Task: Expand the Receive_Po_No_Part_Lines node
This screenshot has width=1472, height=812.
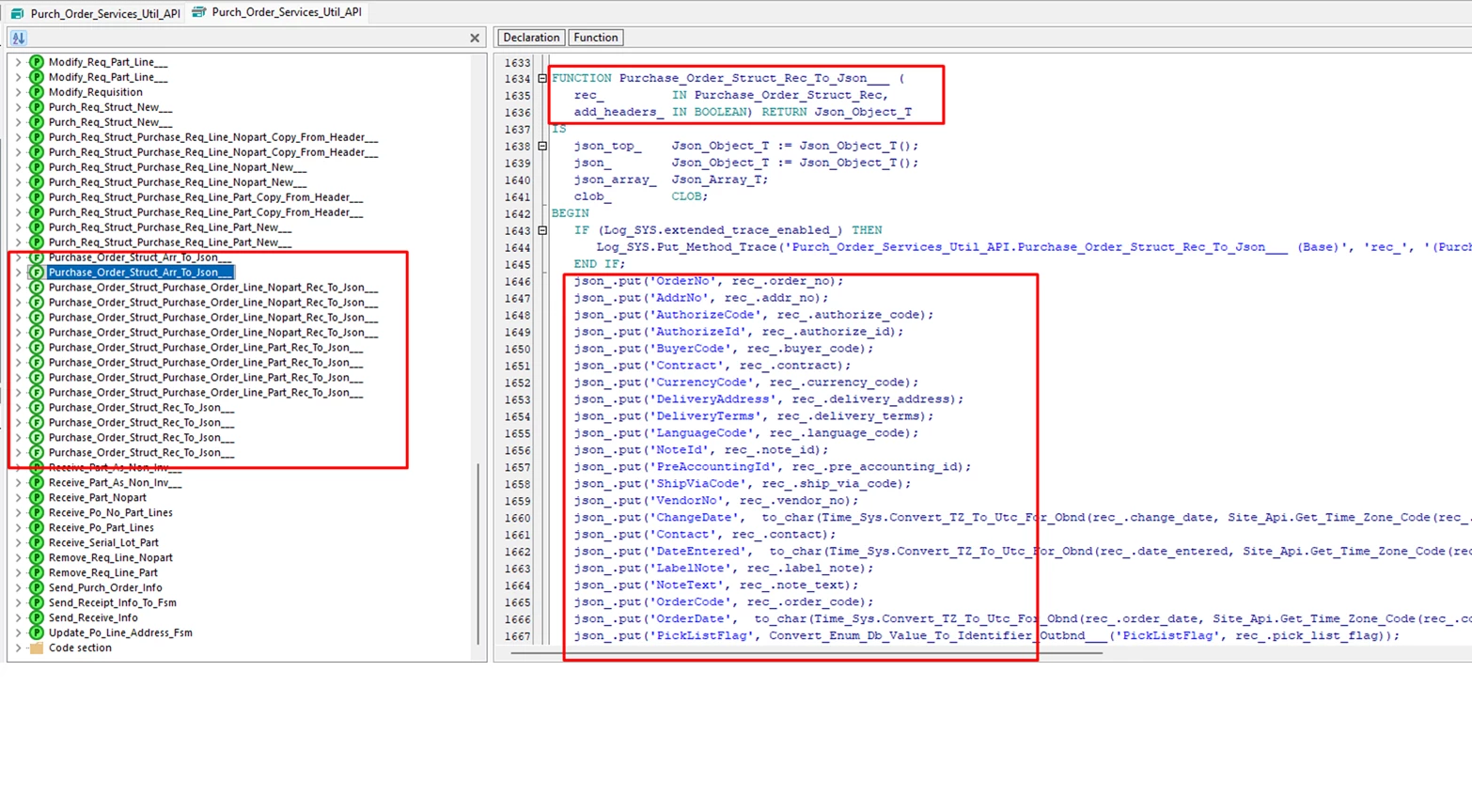Action: [18, 512]
